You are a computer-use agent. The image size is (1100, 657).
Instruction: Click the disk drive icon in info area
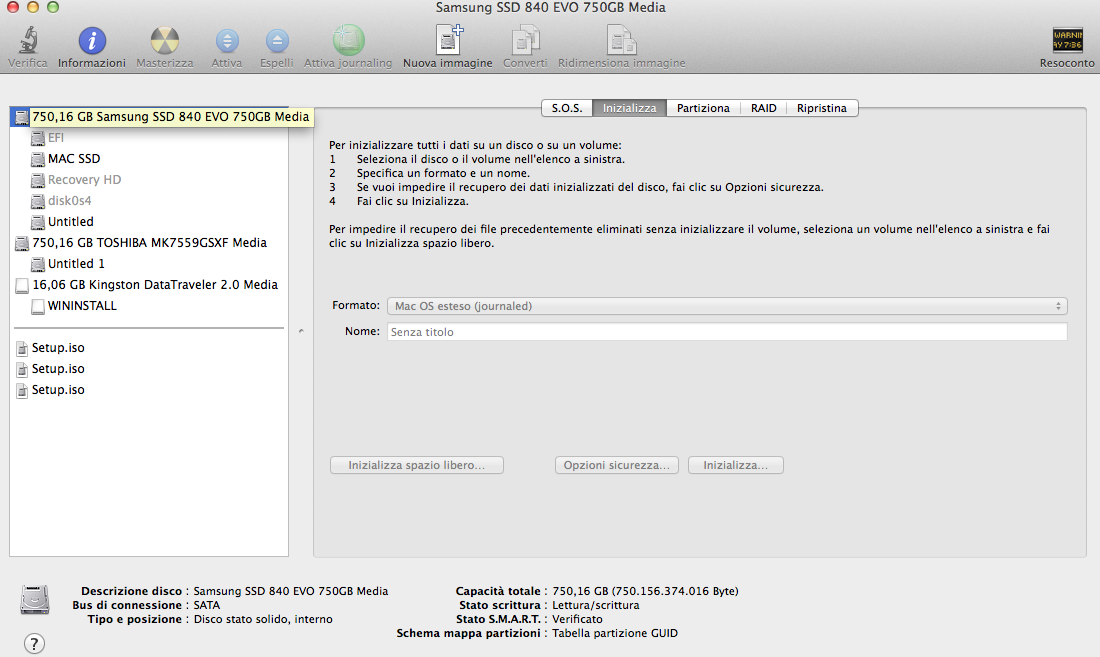pyautogui.click(x=34, y=600)
